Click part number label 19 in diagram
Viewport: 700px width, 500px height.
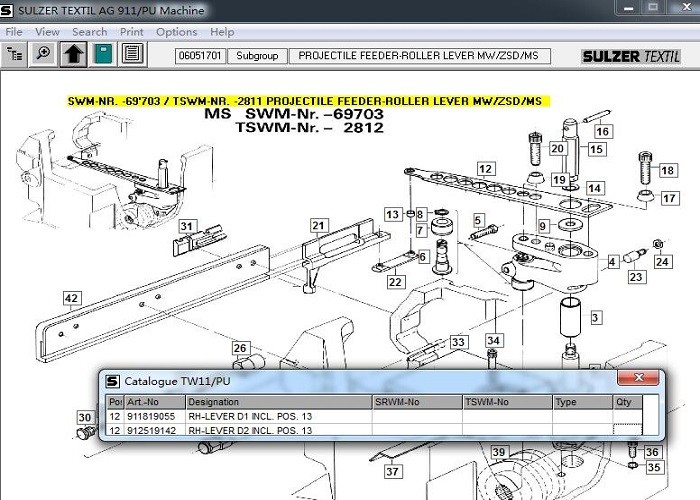(x=559, y=179)
